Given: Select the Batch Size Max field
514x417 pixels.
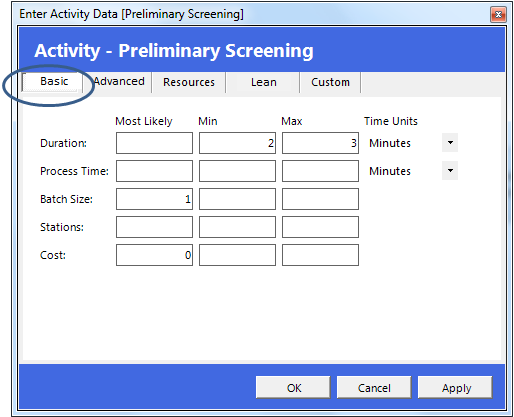Looking at the screenshot, I should 320,199.
